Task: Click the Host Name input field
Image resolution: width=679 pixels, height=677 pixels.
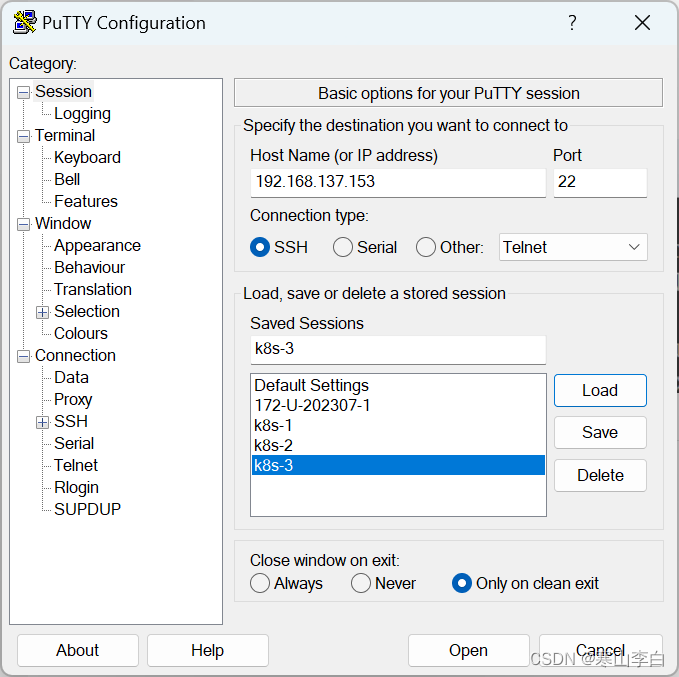Action: pyautogui.click(x=398, y=183)
